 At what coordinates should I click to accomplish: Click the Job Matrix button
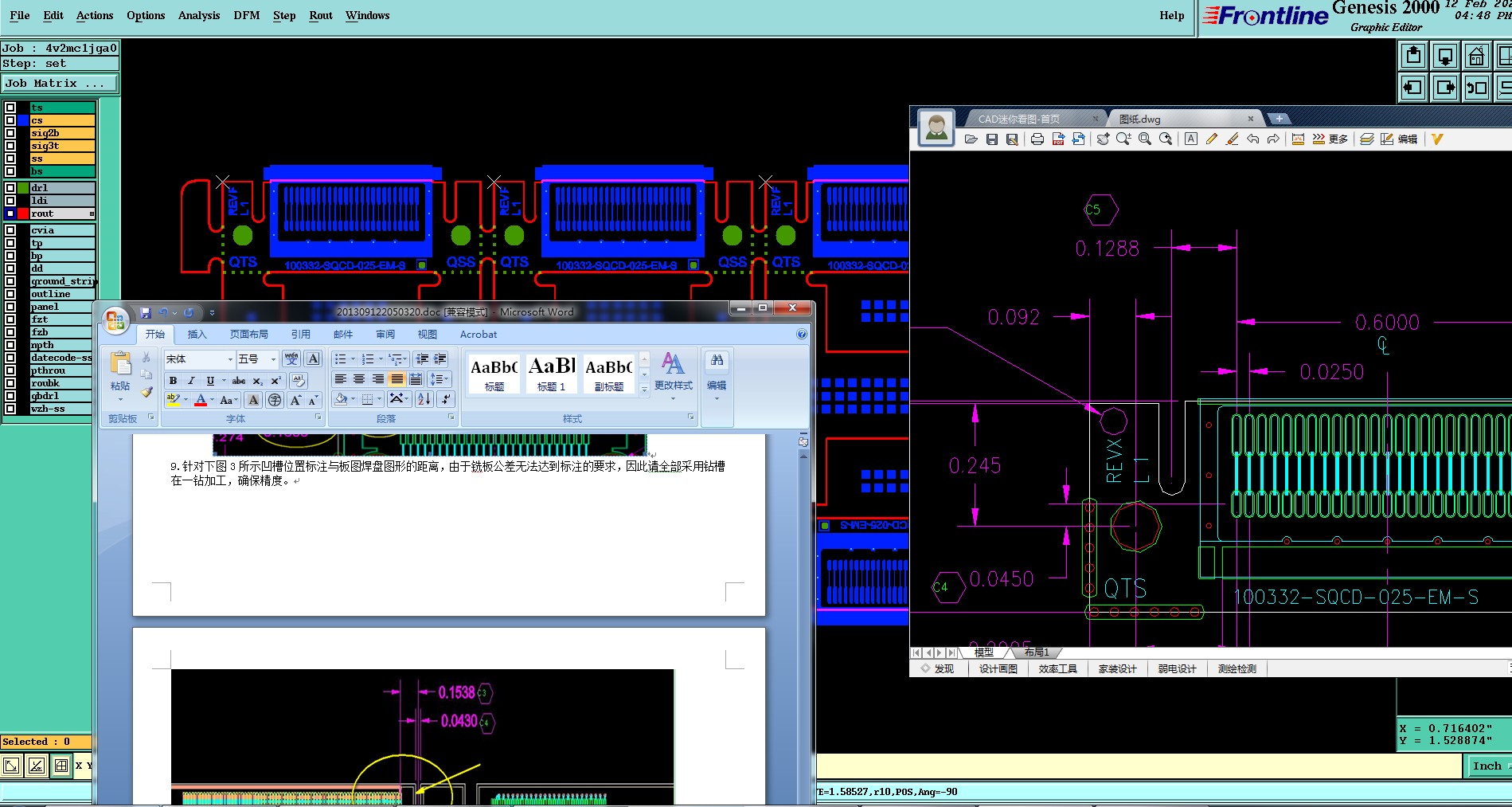point(60,83)
